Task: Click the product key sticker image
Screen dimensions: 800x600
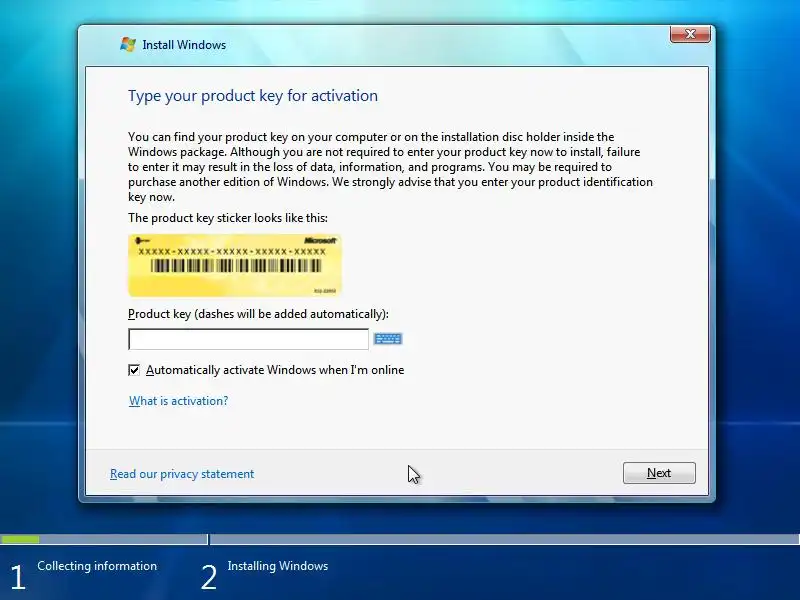Action: (x=234, y=265)
